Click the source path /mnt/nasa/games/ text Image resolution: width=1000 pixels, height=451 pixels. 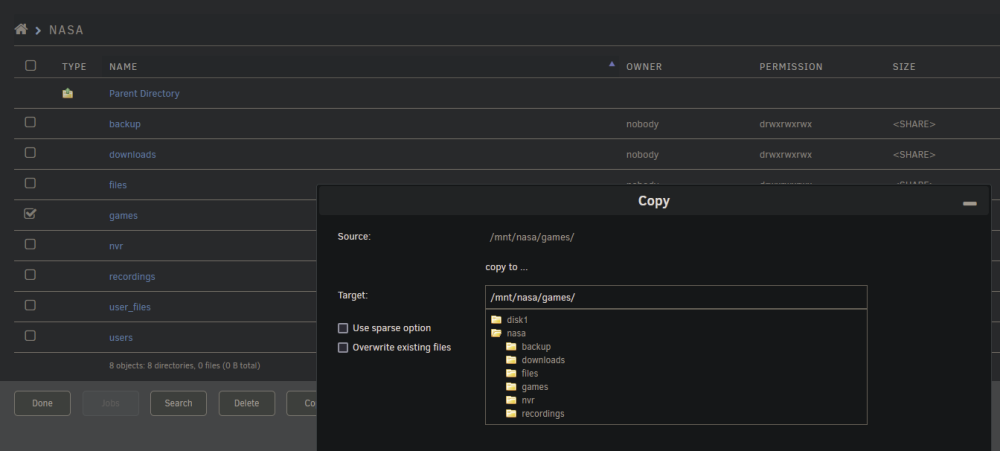coord(532,237)
